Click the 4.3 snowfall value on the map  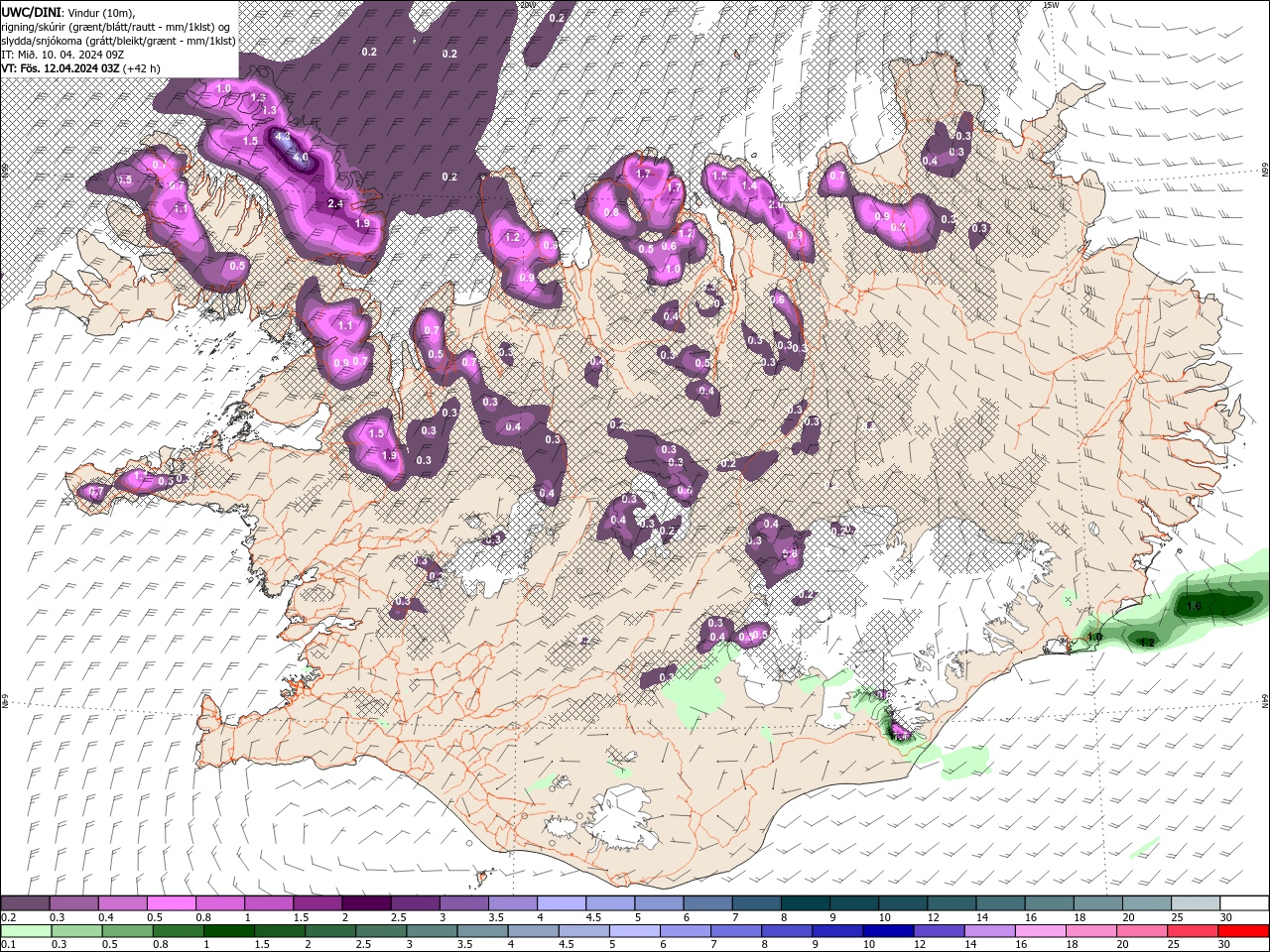282,136
